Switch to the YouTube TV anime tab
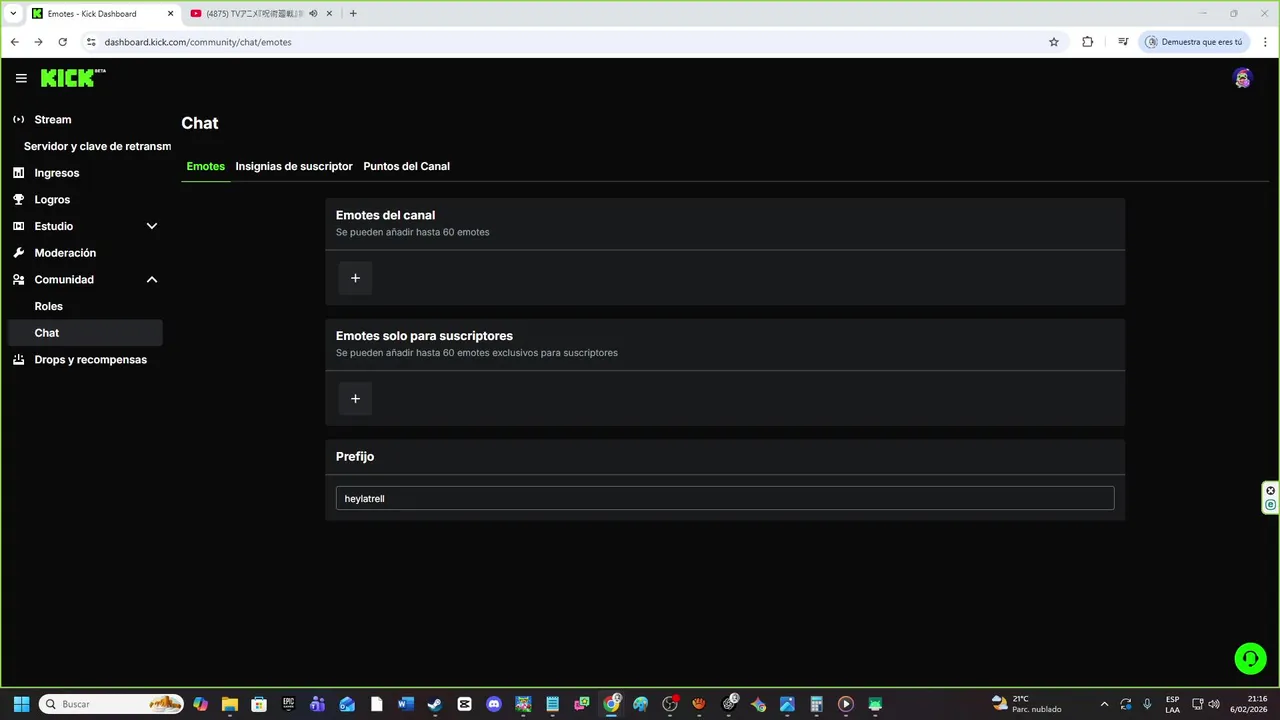This screenshot has height=720, width=1280. [x=255, y=14]
